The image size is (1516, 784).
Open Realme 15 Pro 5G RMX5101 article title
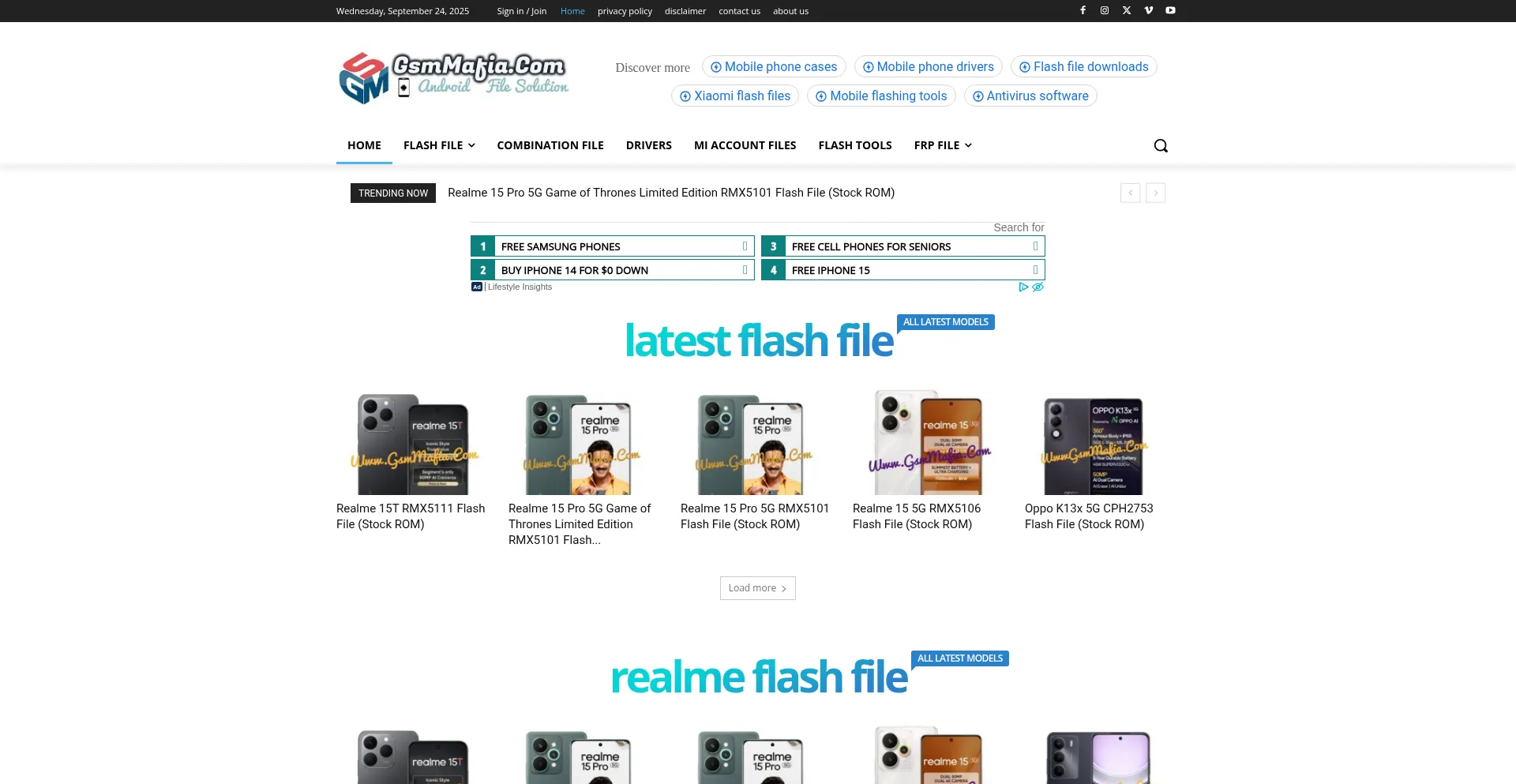tap(755, 516)
